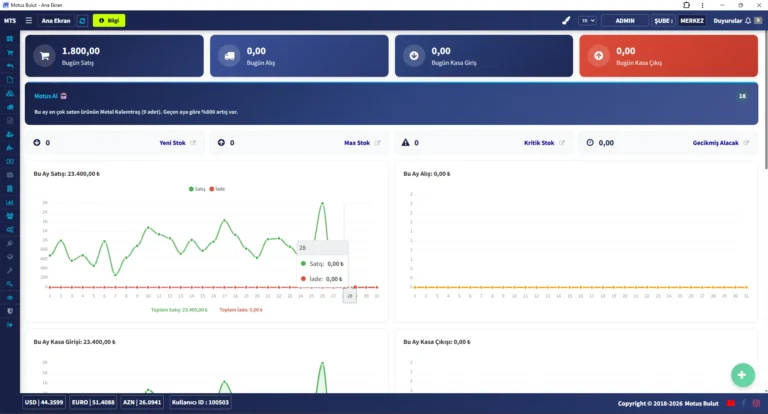Follow the Yeni Stok link

[x=172, y=143]
